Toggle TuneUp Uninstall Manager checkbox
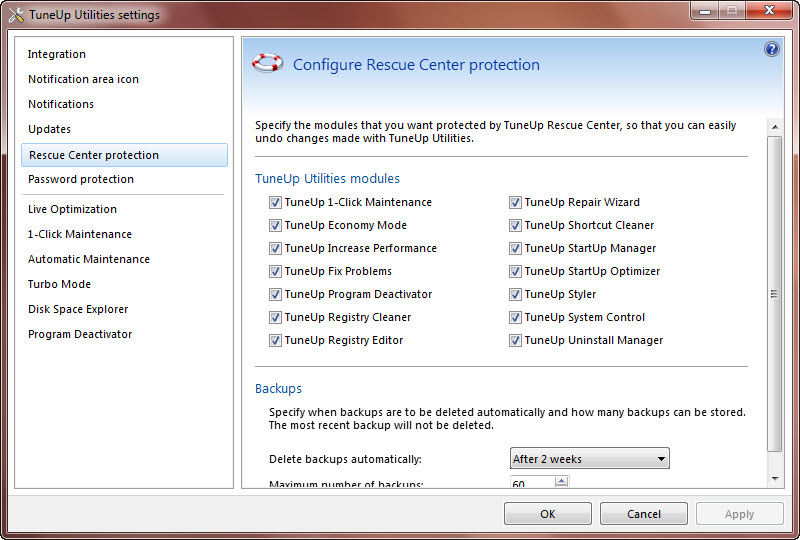 (515, 340)
